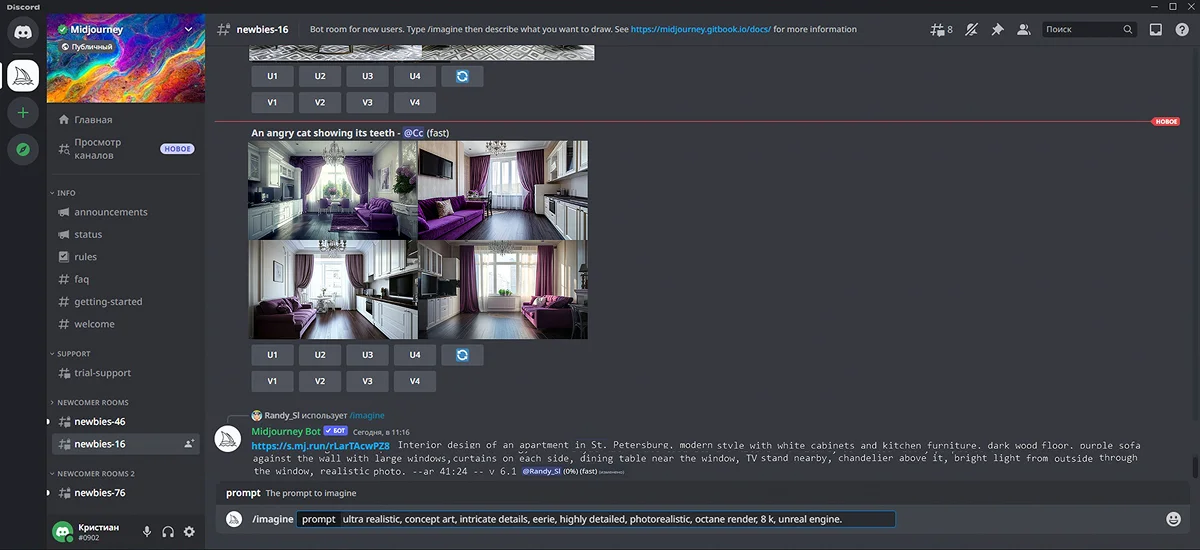
Task: Click the search field Поиск
Action: pyautogui.click(x=1090, y=30)
